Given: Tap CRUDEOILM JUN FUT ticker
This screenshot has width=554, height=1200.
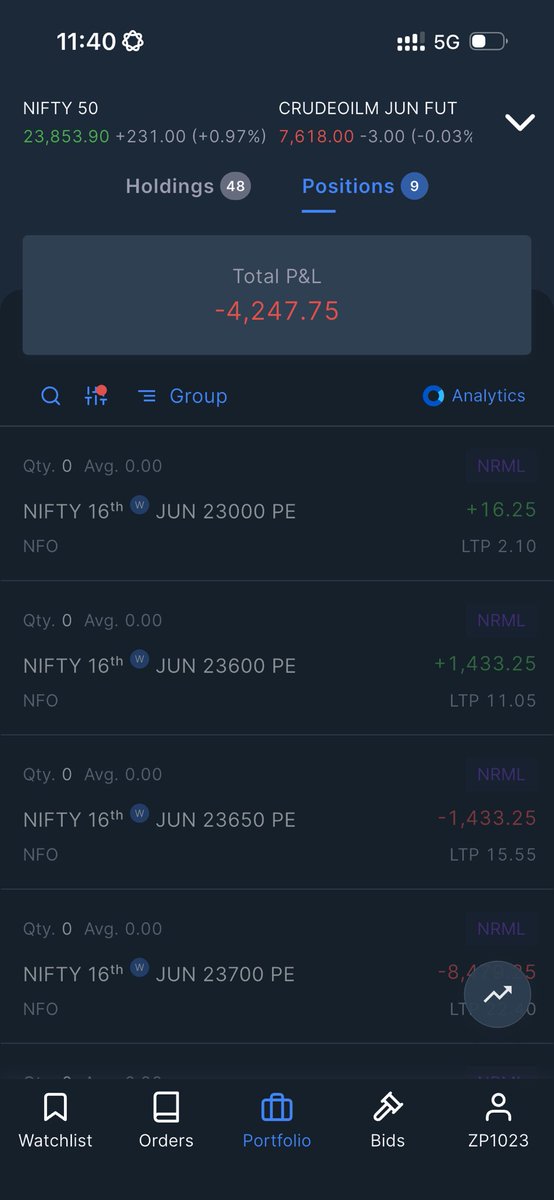Looking at the screenshot, I should tap(376, 122).
